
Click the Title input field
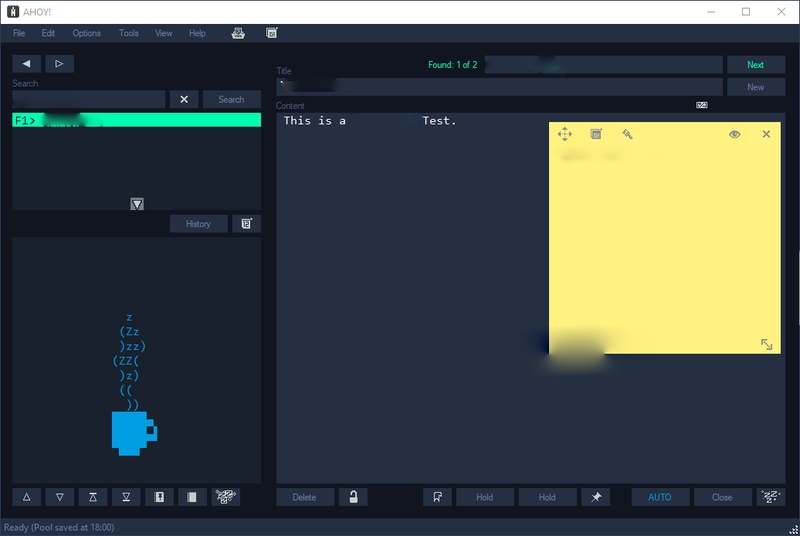tap(499, 87)
